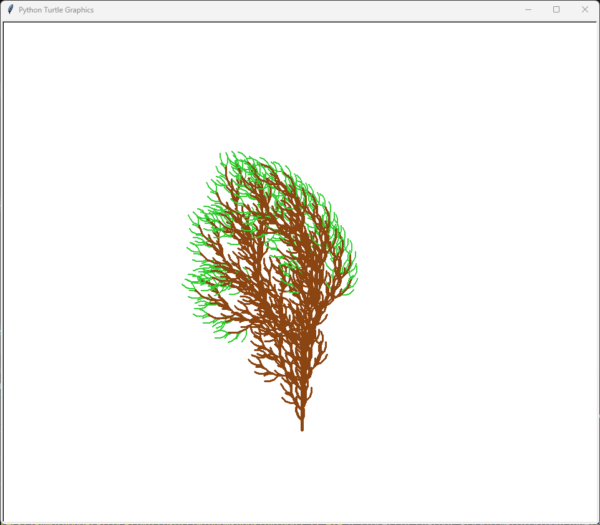600x525 pixels.
Task: Minimize the Python Turtle Graphics window
Action: click(x=529, y=9)
